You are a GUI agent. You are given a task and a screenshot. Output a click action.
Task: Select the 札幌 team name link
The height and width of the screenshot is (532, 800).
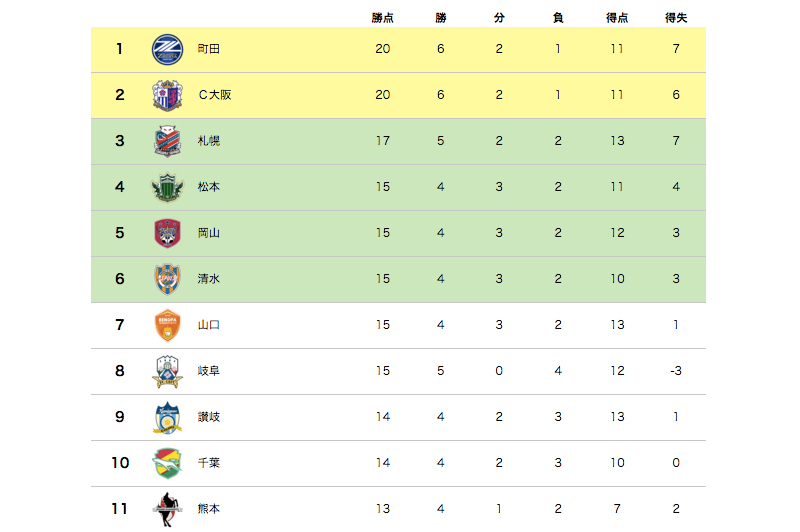[x=209, y=141]
